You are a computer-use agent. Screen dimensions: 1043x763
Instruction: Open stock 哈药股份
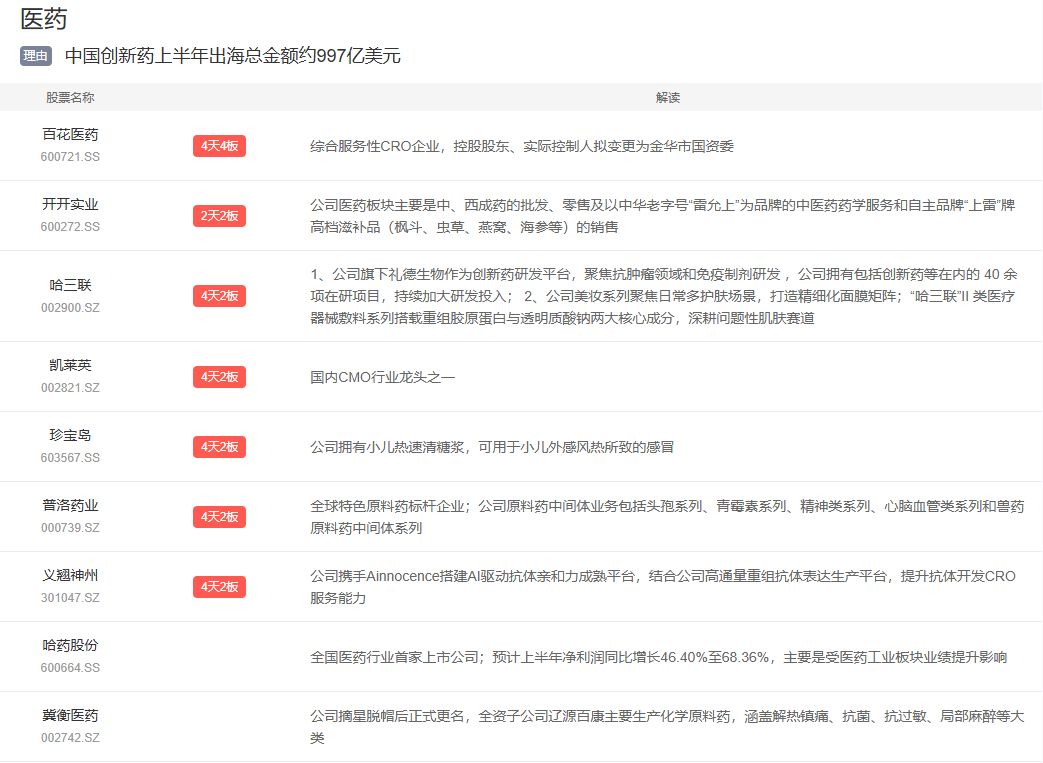coord(70,645)
